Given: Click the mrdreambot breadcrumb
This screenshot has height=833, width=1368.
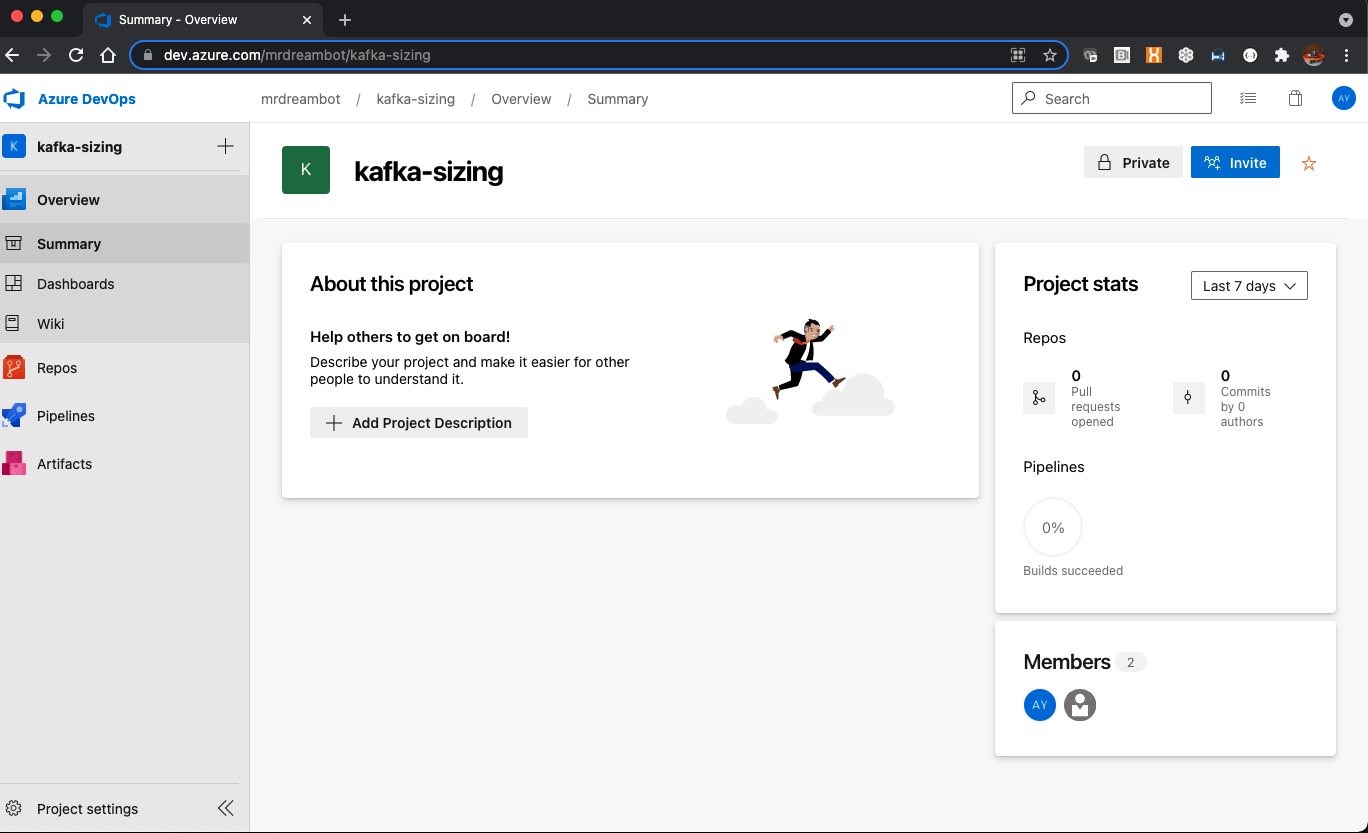Looking at the screenshot, I should click(x=300, y=99).
